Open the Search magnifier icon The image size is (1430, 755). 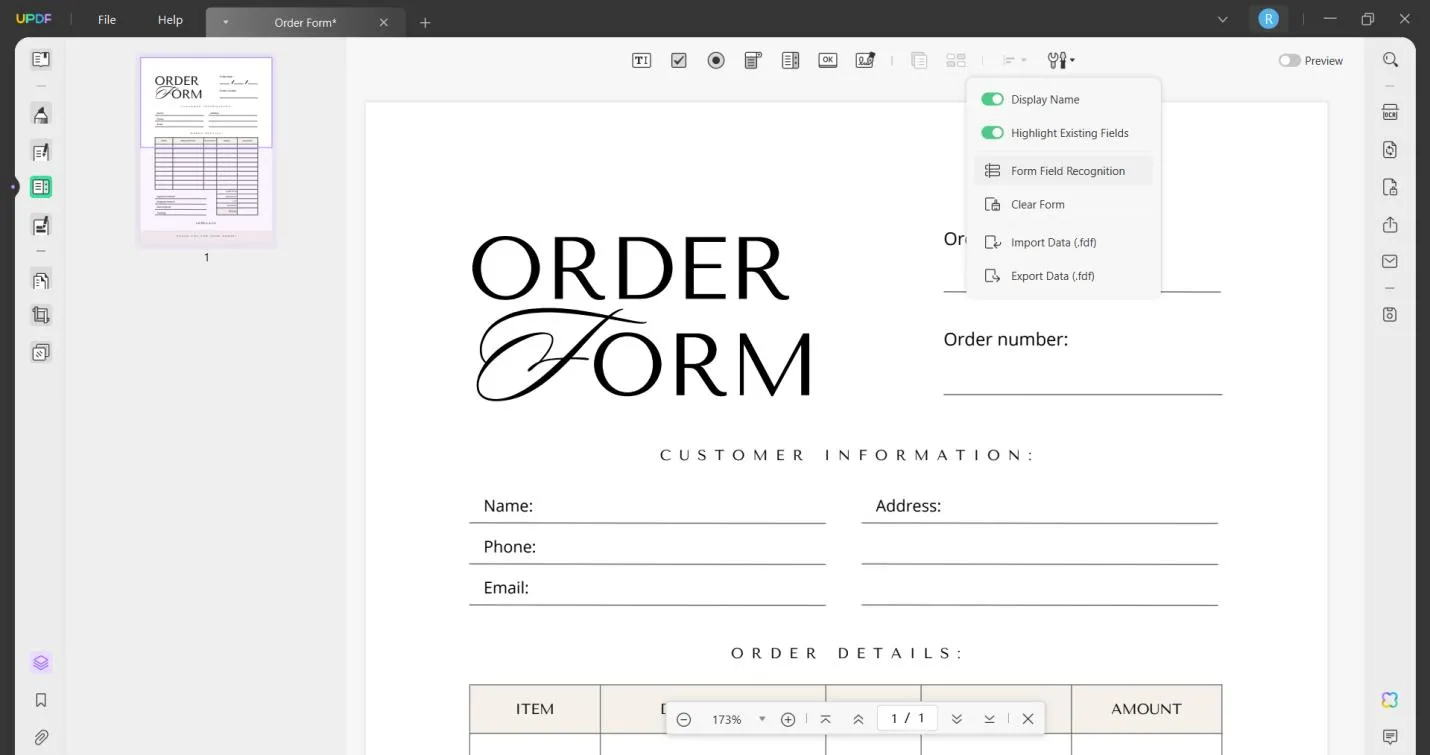[x=1390, y=60]
